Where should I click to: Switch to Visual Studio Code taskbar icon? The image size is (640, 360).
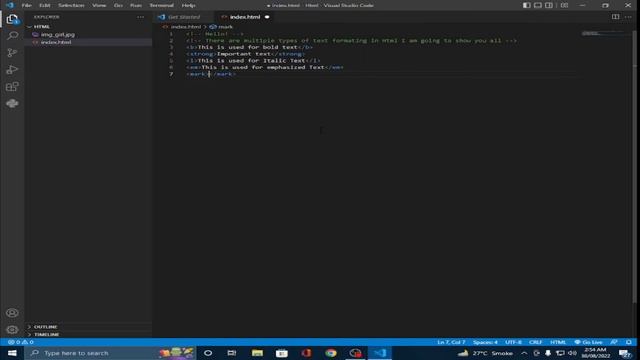pyautogui.click(x=380, y=353)
